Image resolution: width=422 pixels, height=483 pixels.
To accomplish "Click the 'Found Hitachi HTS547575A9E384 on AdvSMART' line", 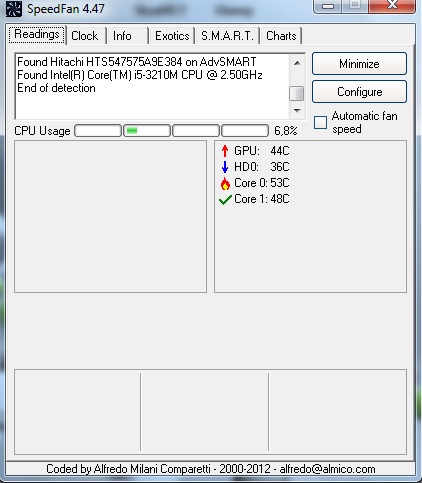I will point(137,62).
